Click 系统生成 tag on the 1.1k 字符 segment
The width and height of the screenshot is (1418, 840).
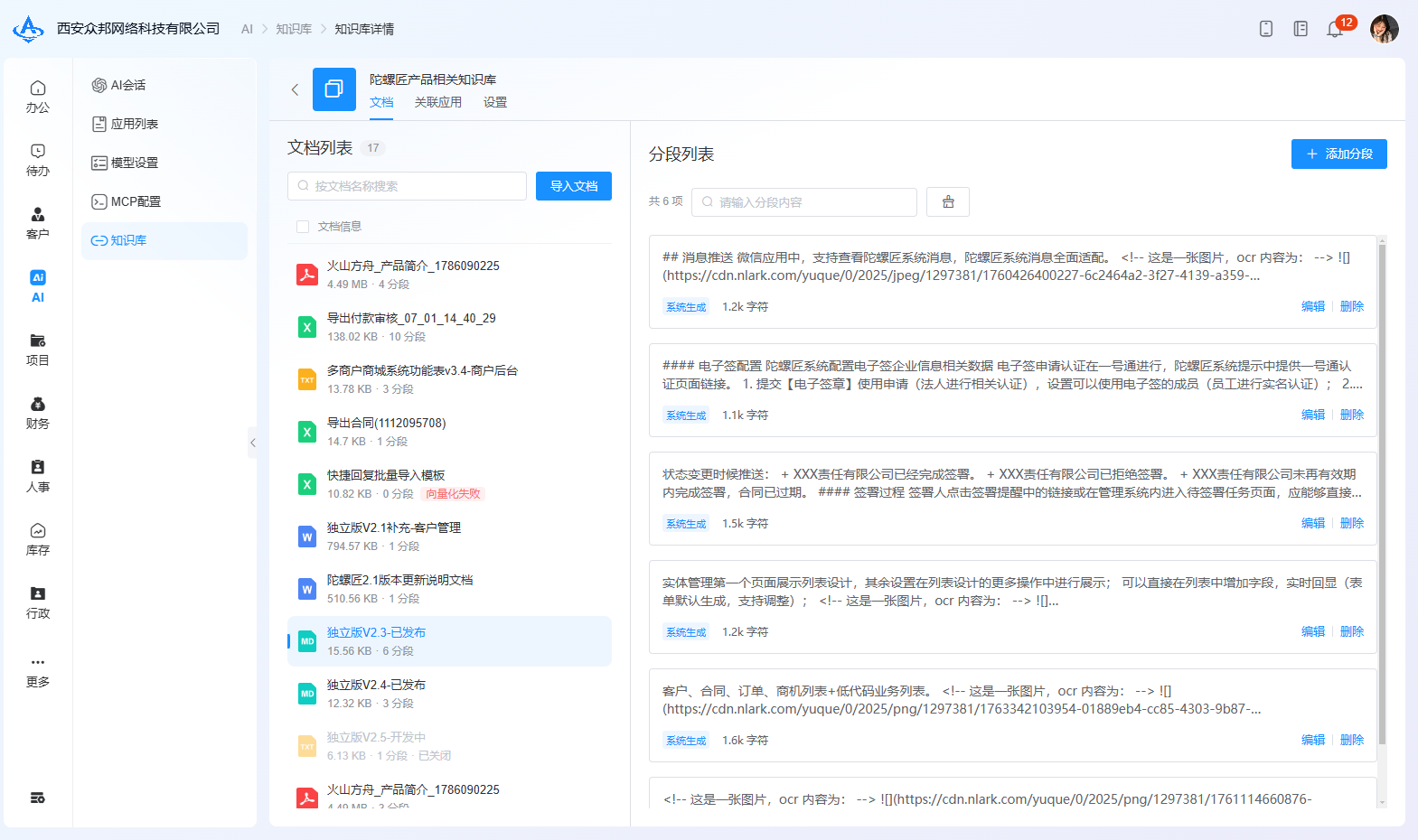[686, 415]
